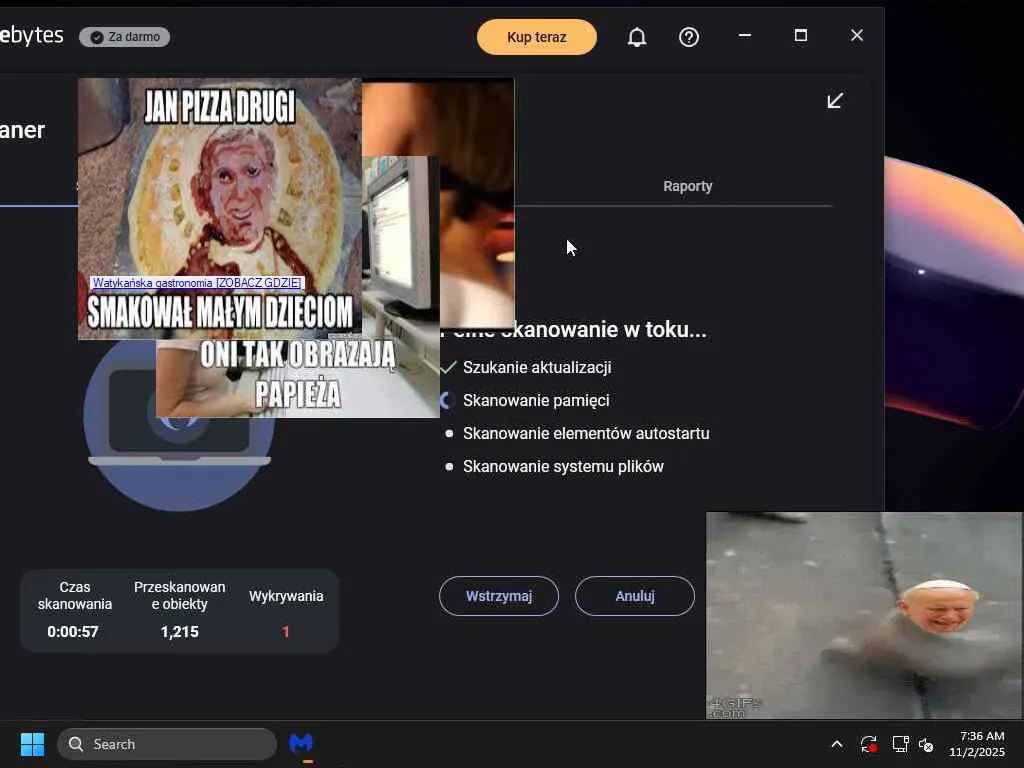Minimize the Malwarebytes window

click(x=744, y=35)
